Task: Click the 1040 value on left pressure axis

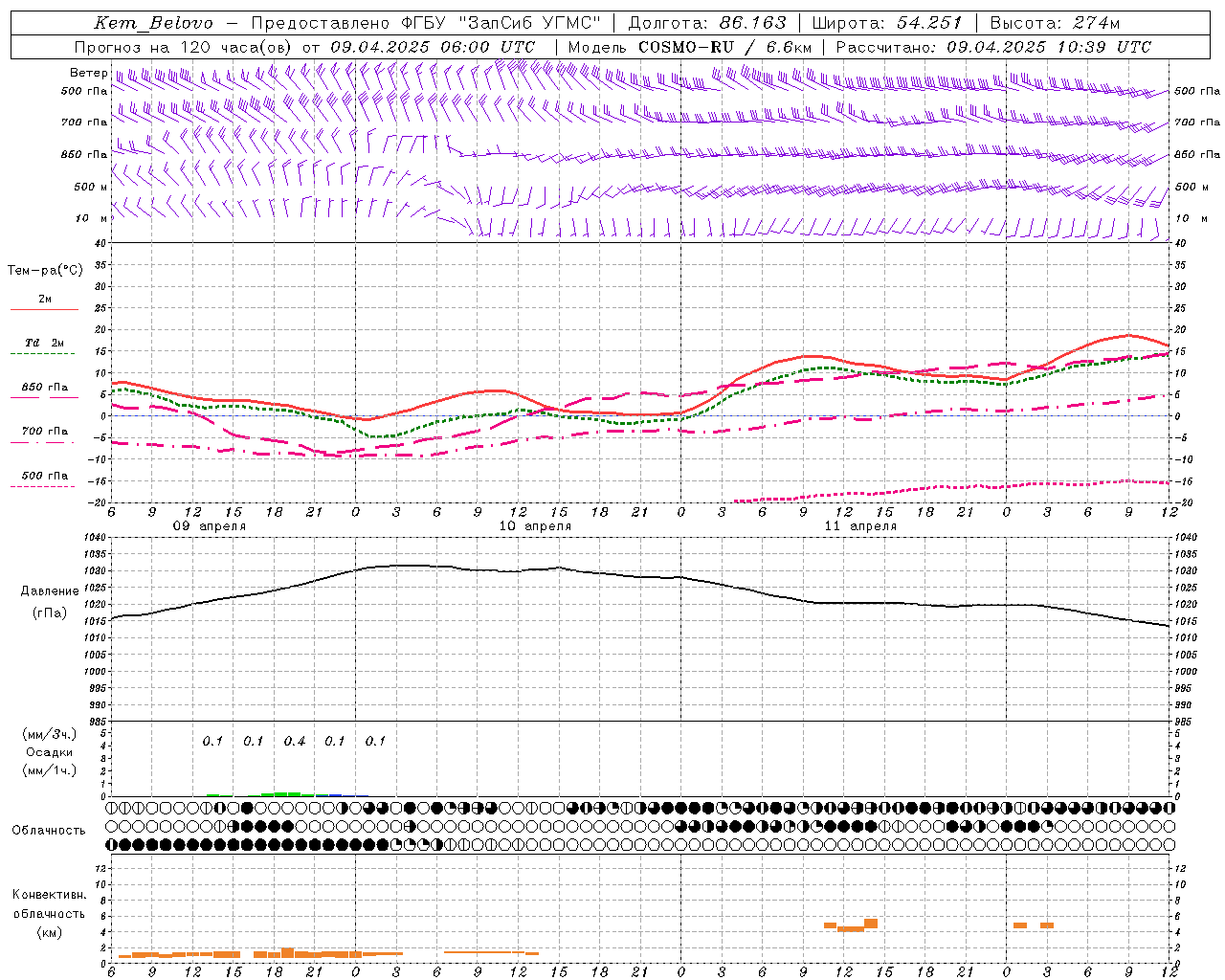Action: click(x=94, y=538)
